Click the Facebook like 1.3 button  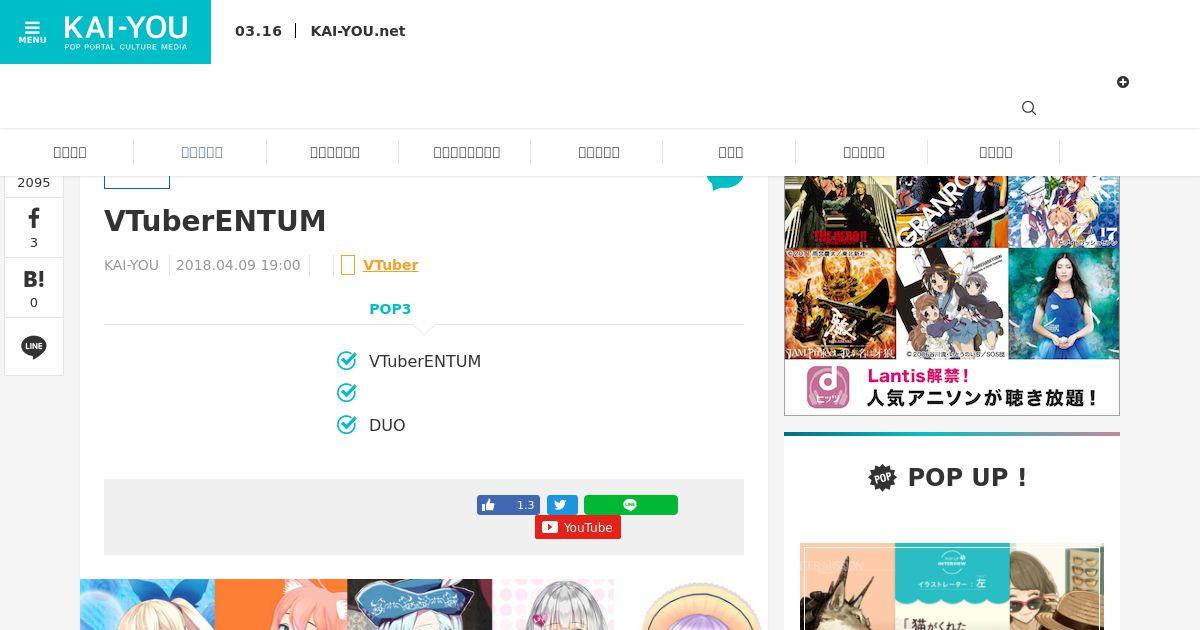(508, 505)
